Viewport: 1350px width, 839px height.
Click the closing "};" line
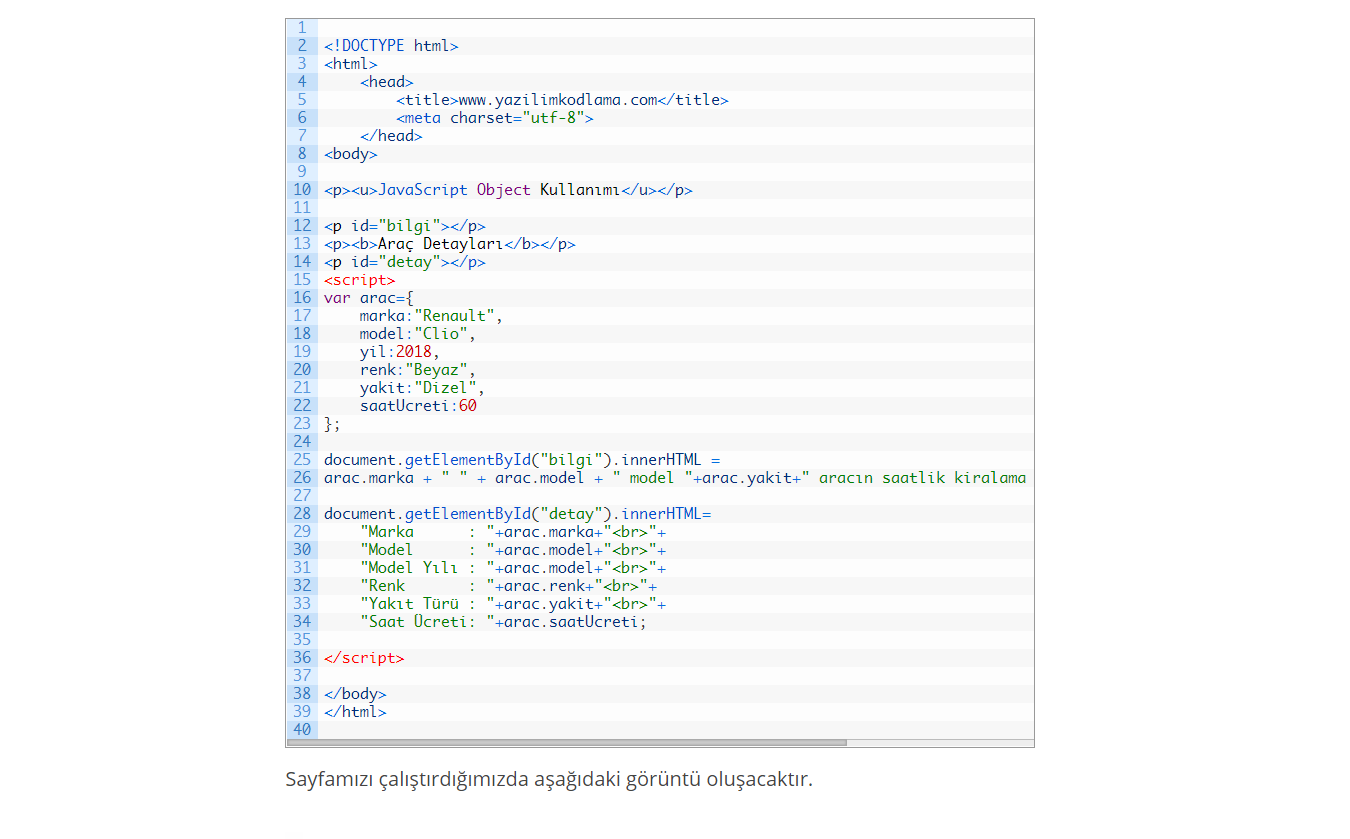point(333,424)
